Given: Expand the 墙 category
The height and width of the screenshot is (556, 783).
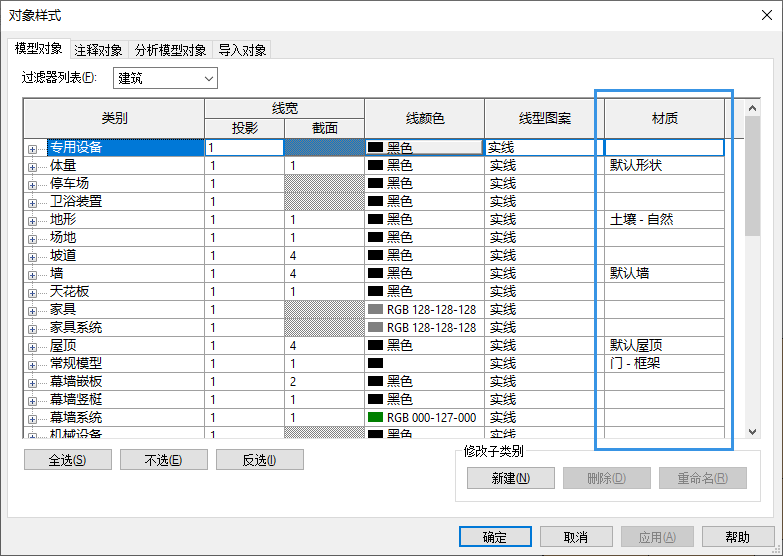Looking at the screenshot, I should (32, 275).
